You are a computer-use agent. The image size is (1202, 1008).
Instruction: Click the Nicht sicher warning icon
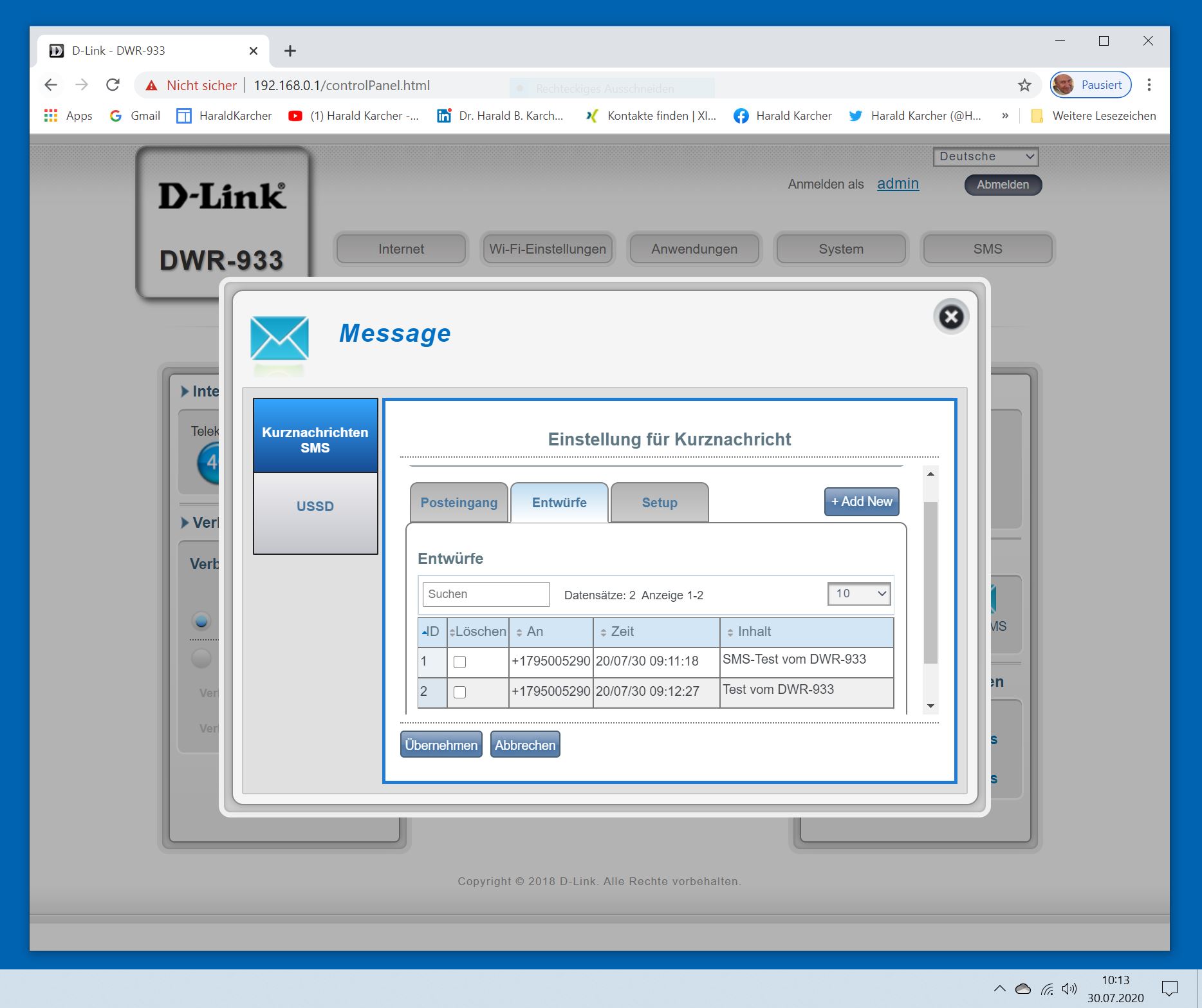(x=151, y=86)
